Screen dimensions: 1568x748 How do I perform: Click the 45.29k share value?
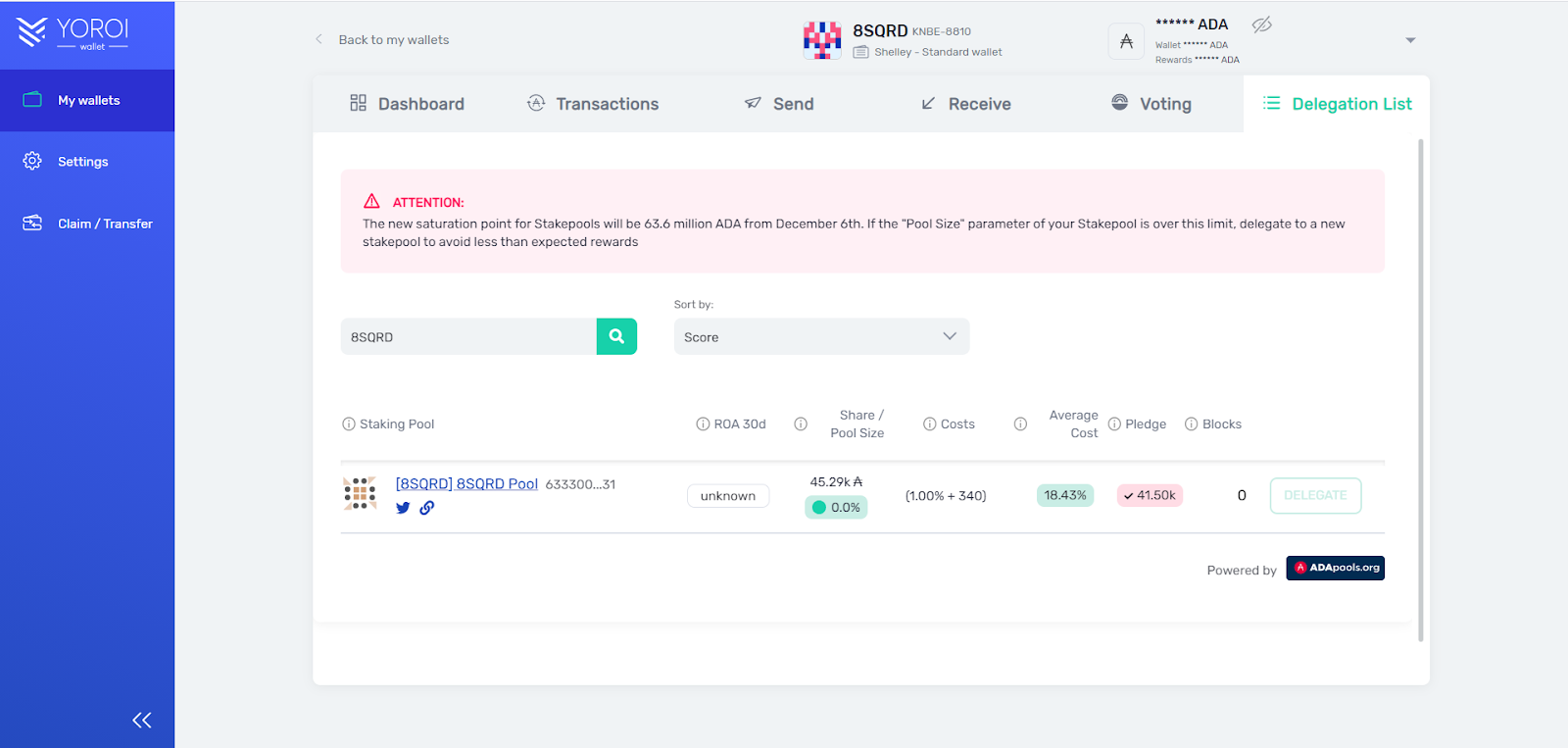click(836, 482)
